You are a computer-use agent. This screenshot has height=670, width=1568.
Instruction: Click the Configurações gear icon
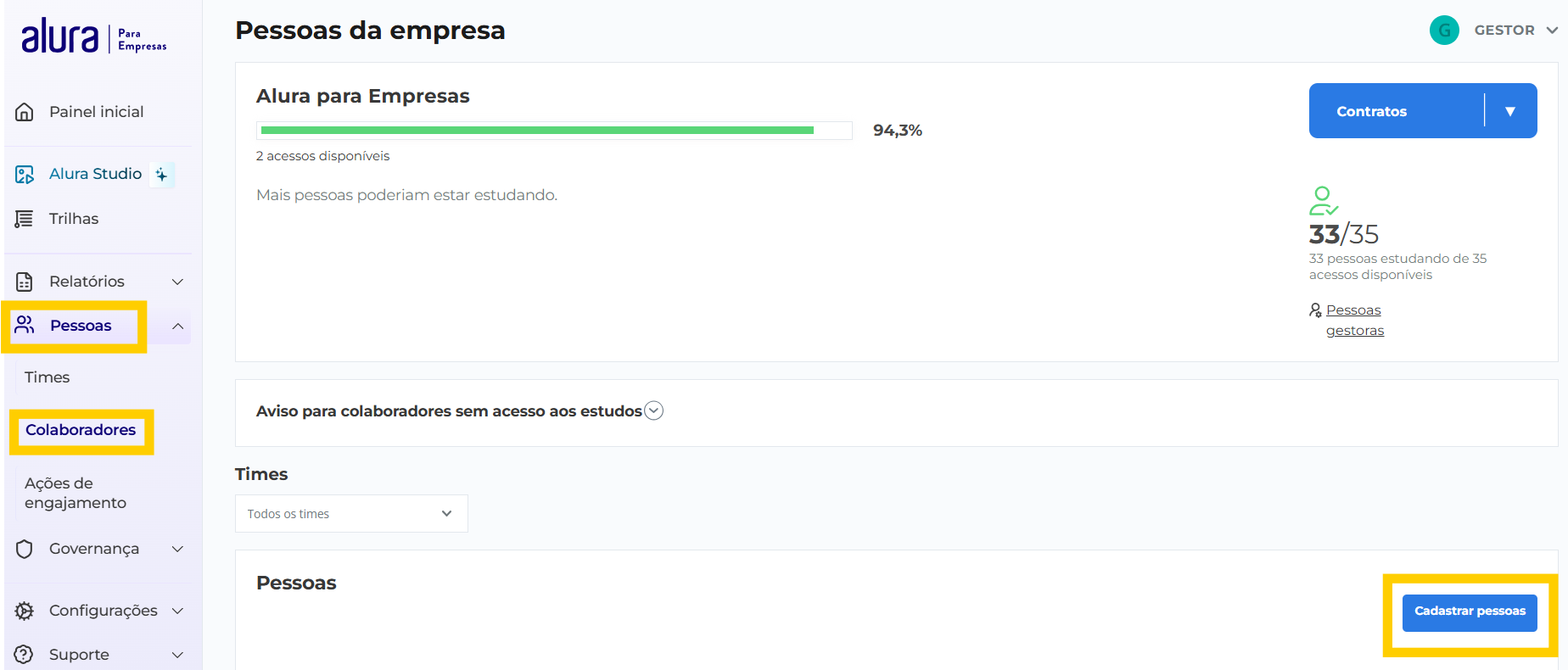coord(25,611)
